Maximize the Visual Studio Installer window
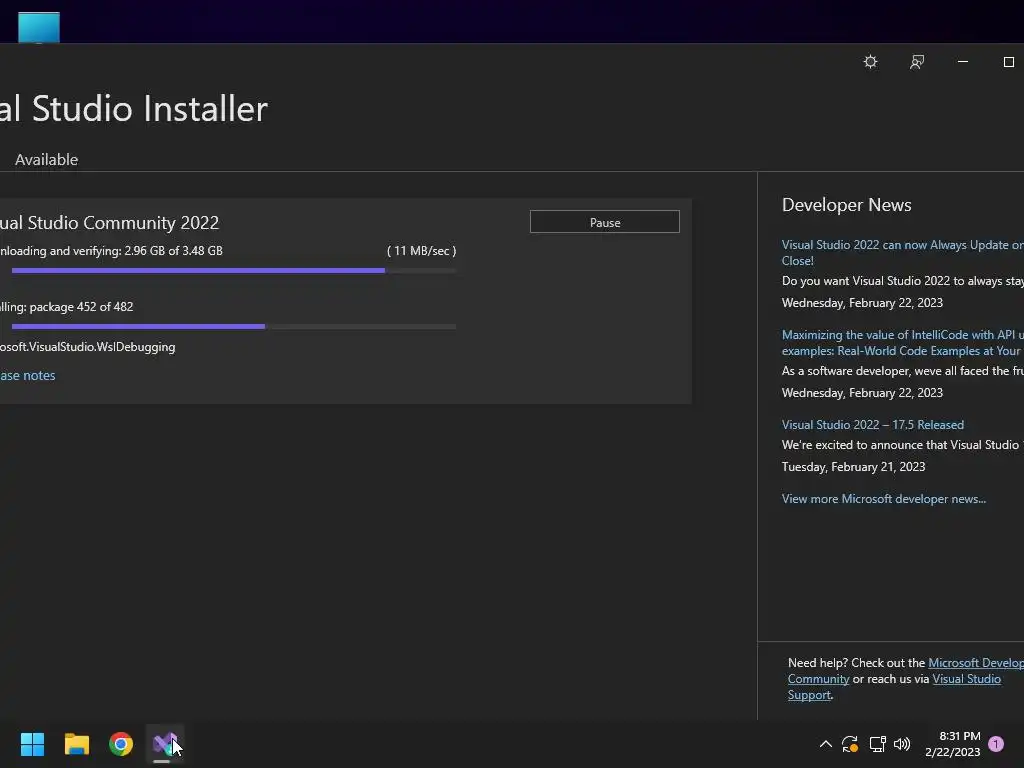1024x768 pixels. pos(1008,62)
